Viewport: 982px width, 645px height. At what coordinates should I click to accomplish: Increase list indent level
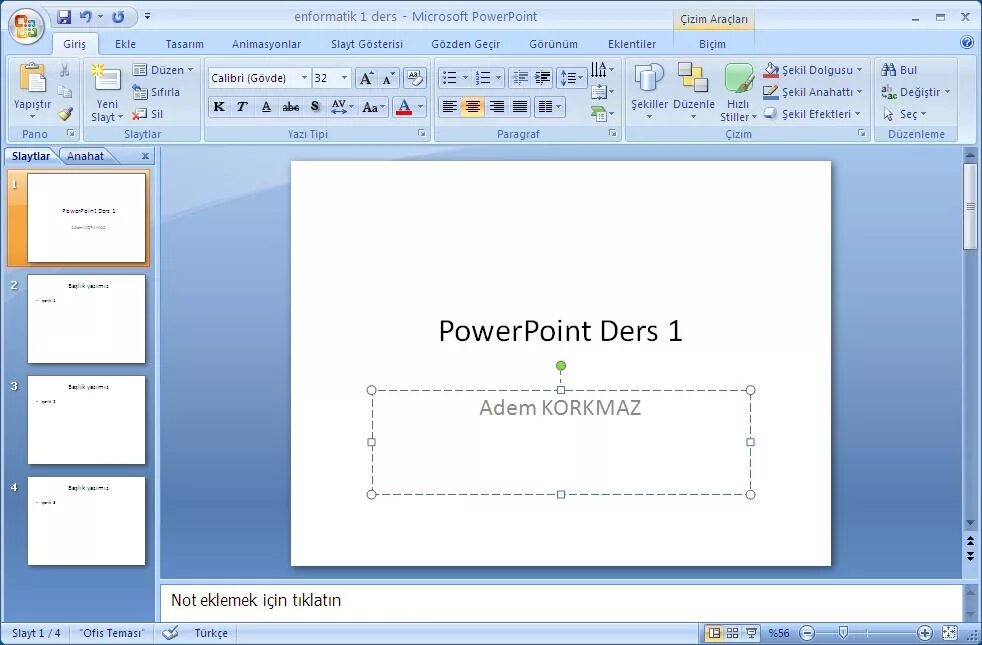[x=542, y=78]
